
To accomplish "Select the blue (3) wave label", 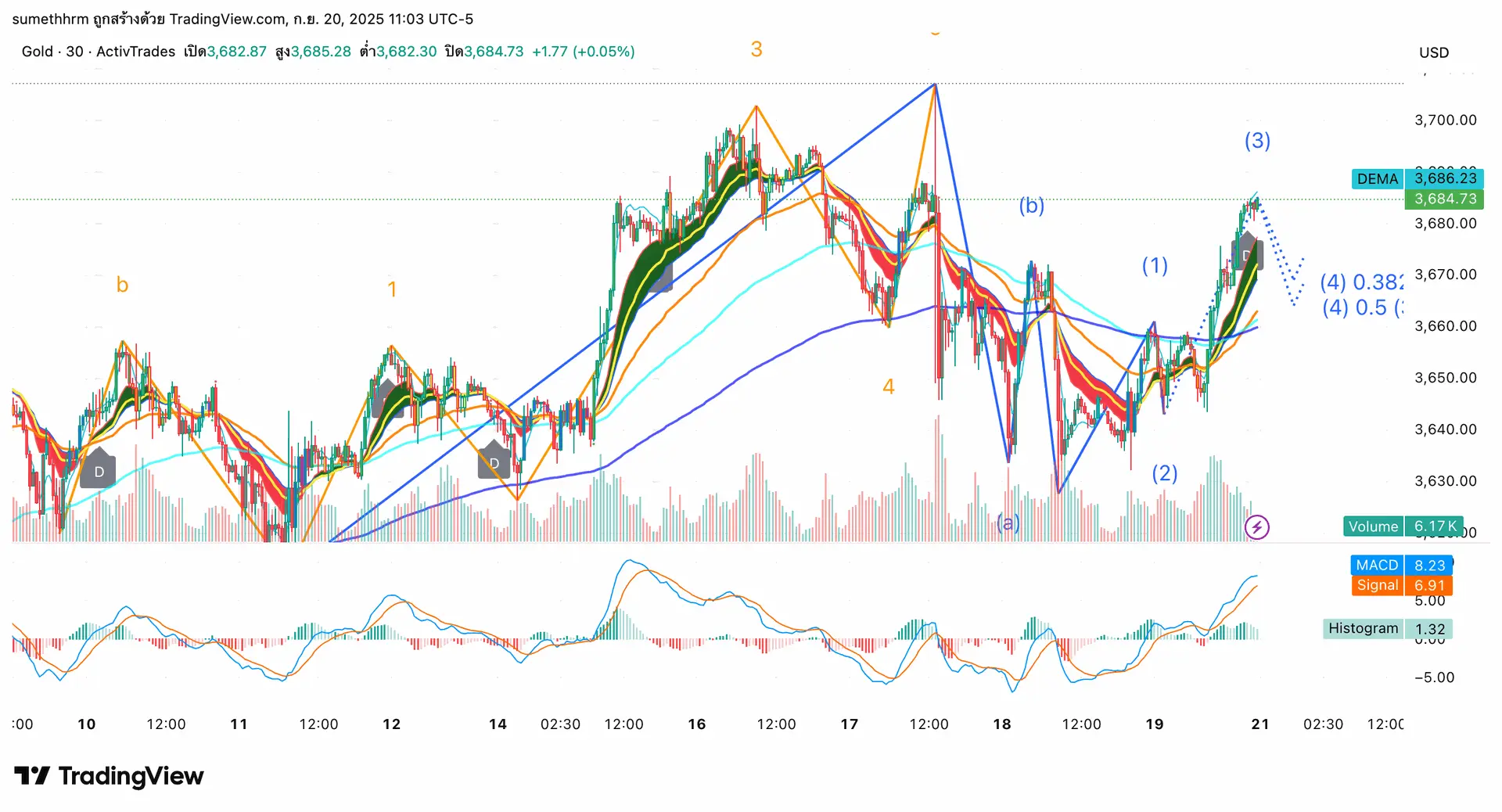I will (1257, 141).
